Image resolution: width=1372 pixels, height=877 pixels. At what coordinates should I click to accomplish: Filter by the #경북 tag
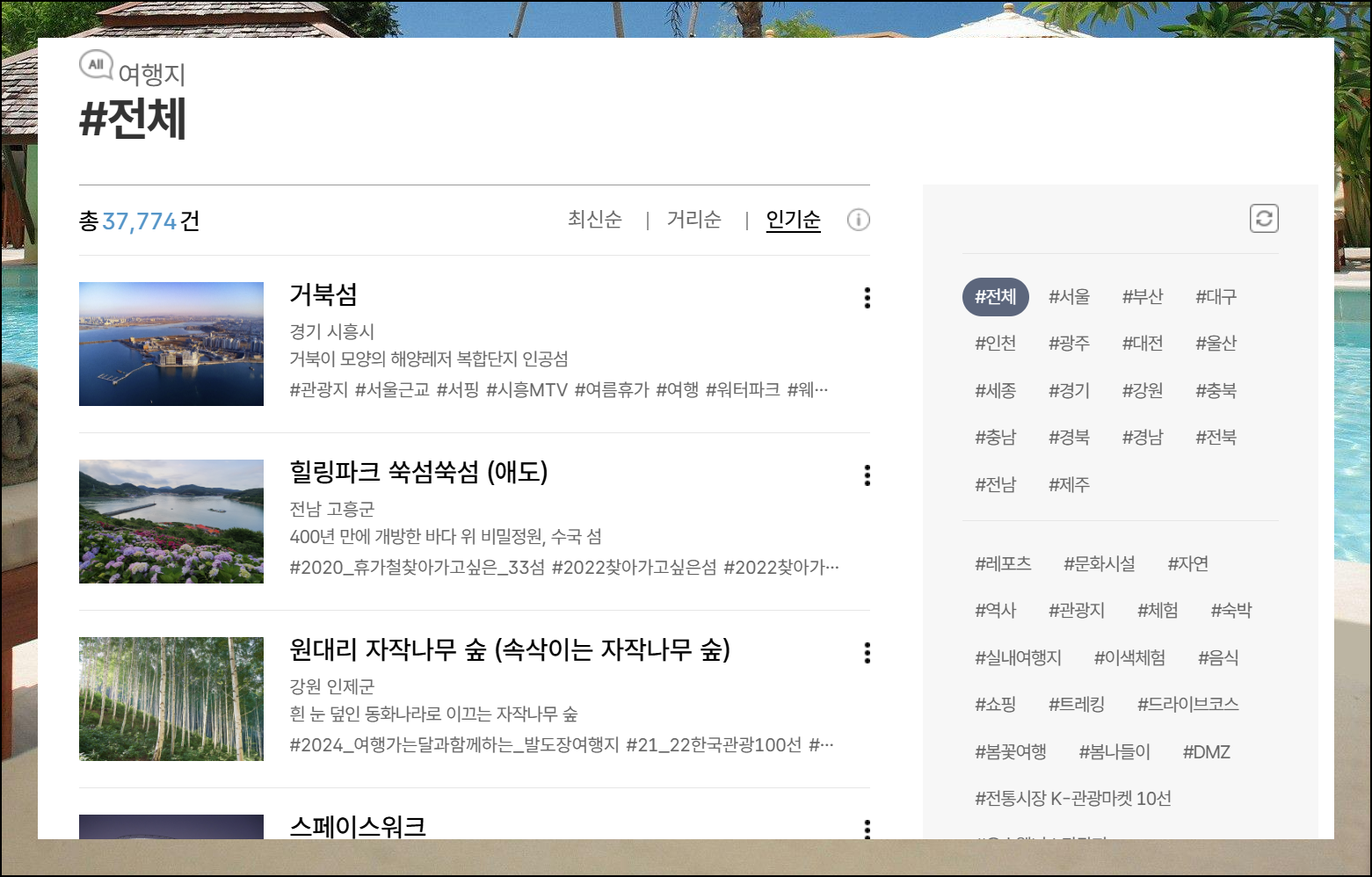coord(1070,438)
